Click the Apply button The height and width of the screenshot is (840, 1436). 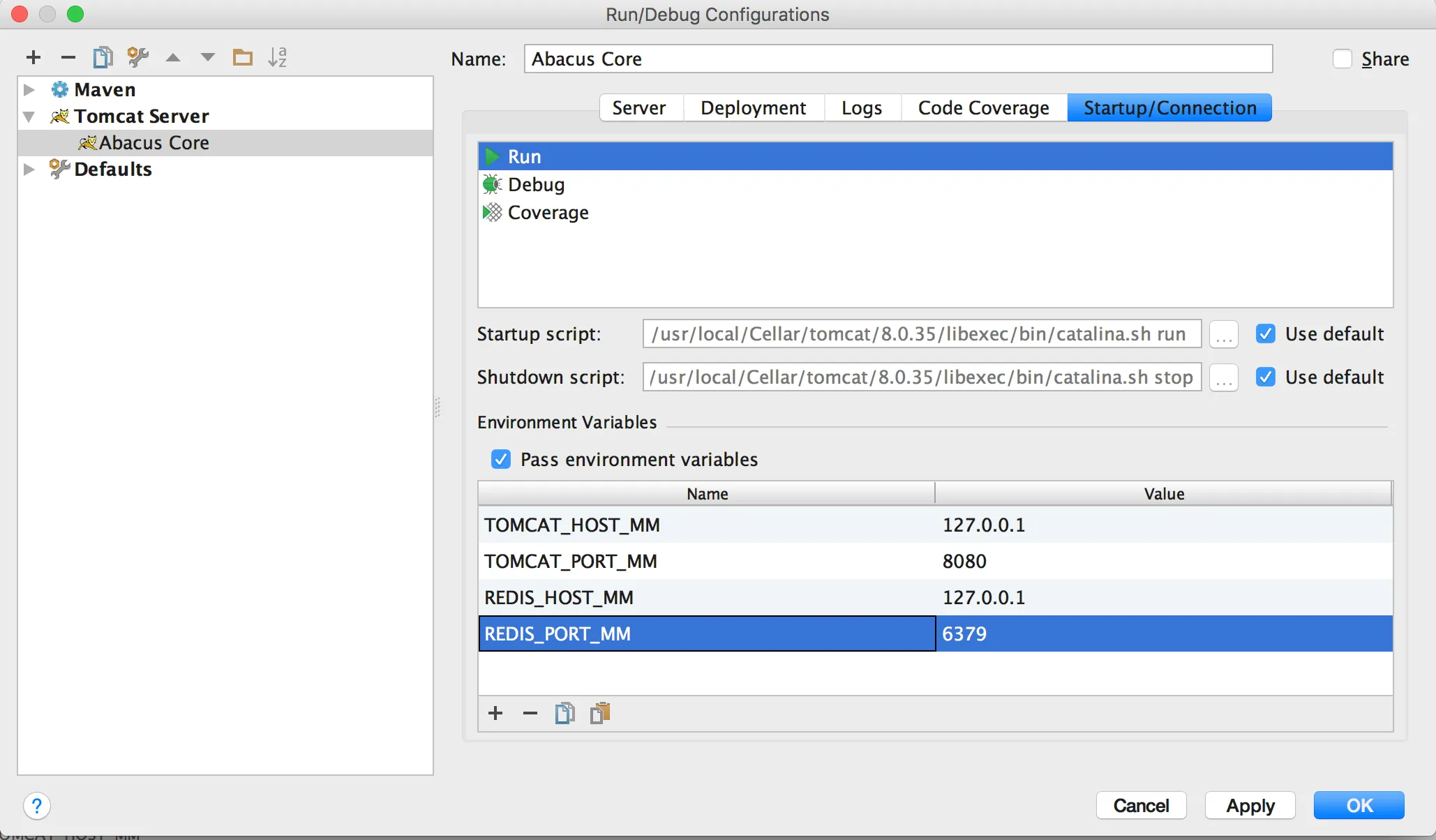tap(1250, 805)
